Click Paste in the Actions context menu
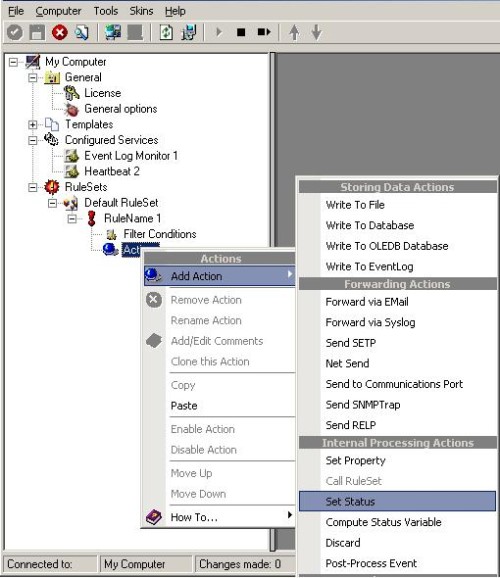500x578 pixels. [x=184, y=406]
